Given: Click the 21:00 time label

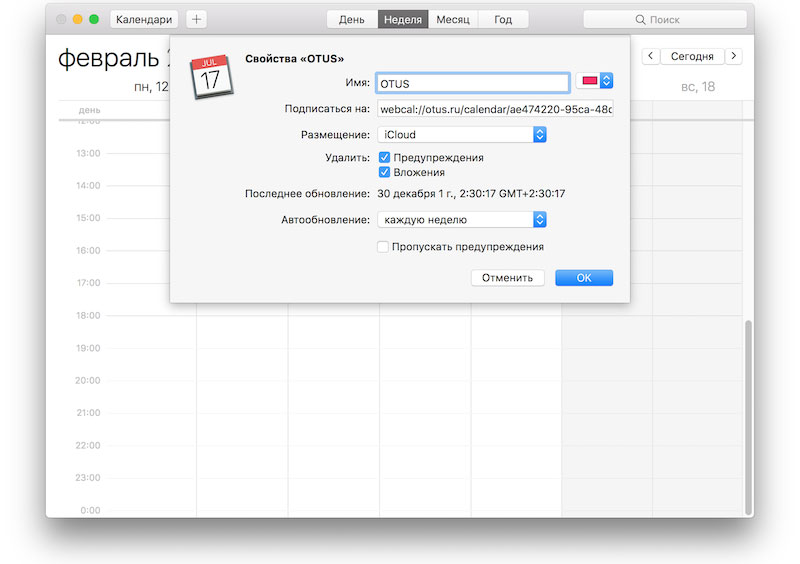Looking at the screenshot, I should click(88, 412).
